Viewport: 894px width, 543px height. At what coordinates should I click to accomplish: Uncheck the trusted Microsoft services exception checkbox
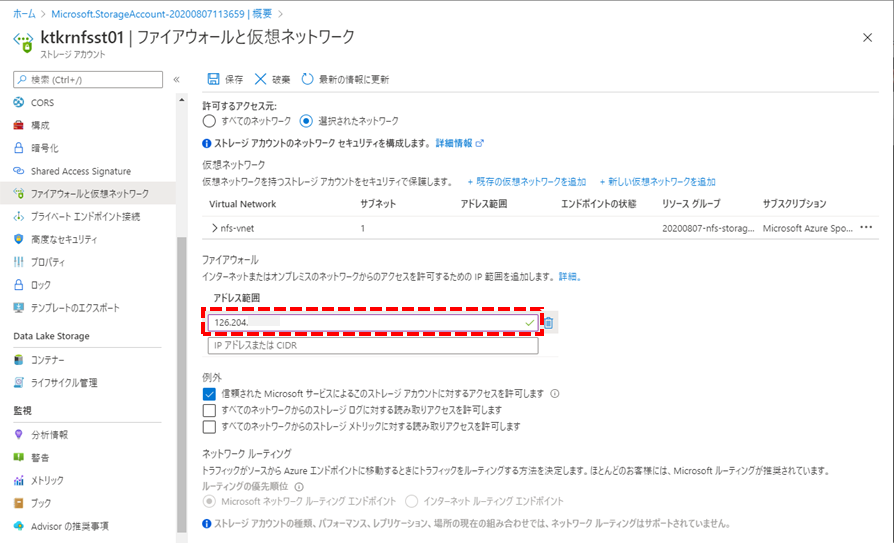point(209,394)
